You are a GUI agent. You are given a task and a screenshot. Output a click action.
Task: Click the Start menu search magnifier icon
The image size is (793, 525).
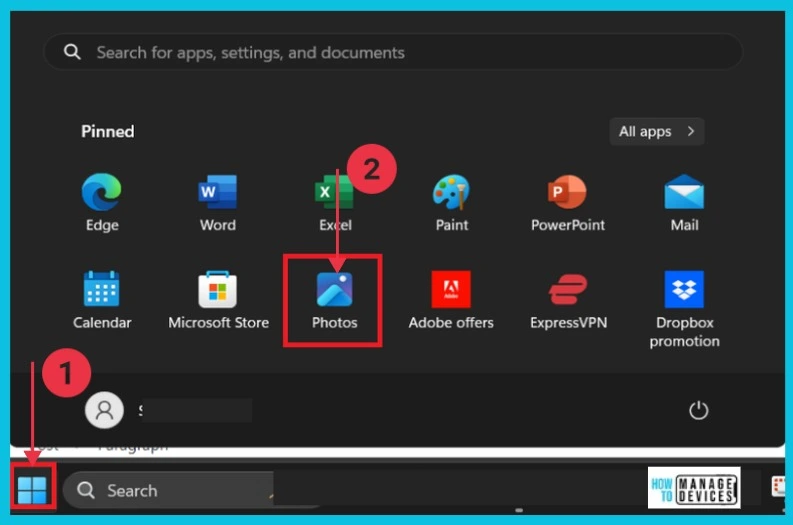pyautogui.click(x=72, y=52)
